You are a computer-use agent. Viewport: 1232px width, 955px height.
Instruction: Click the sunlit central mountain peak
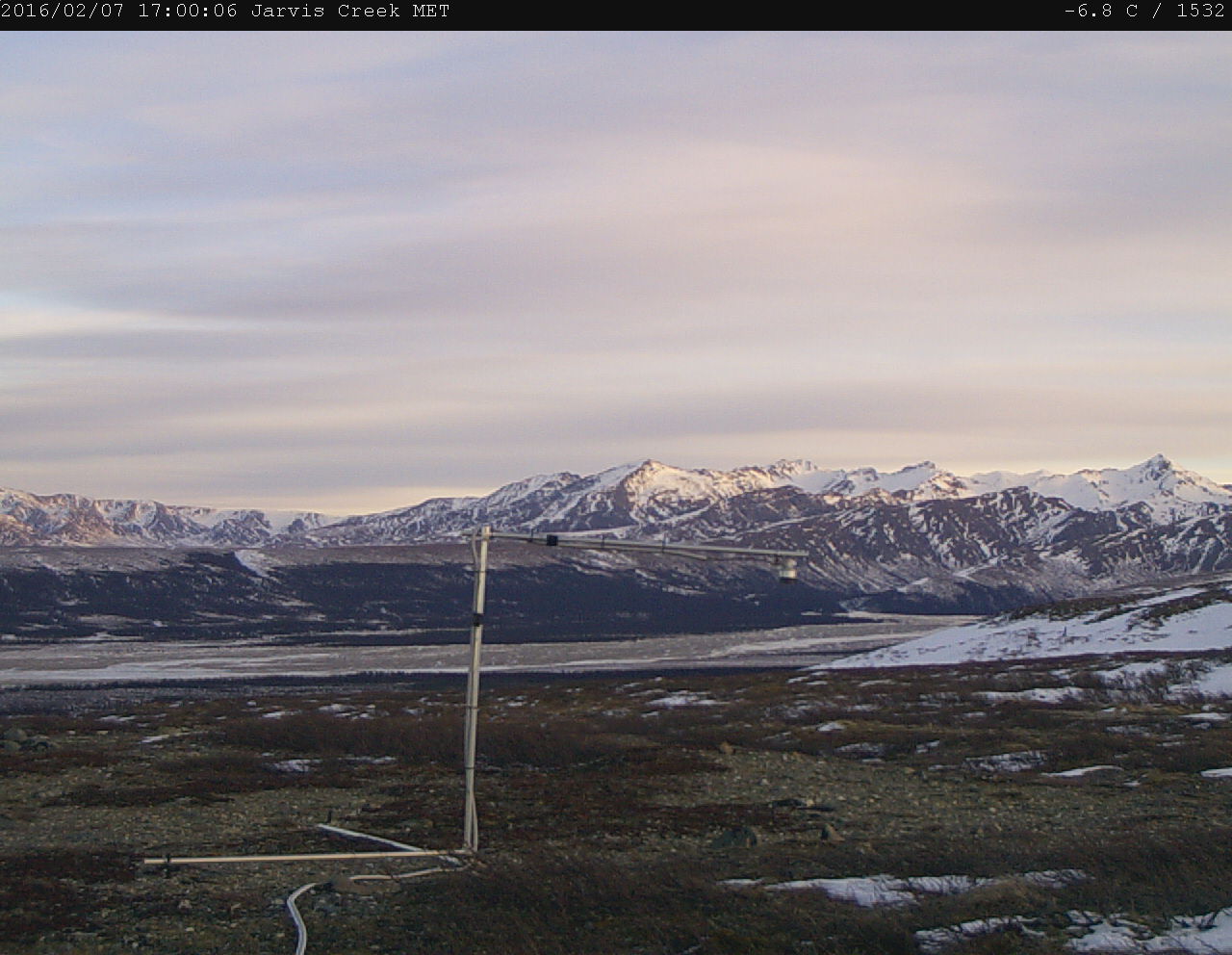645,469
